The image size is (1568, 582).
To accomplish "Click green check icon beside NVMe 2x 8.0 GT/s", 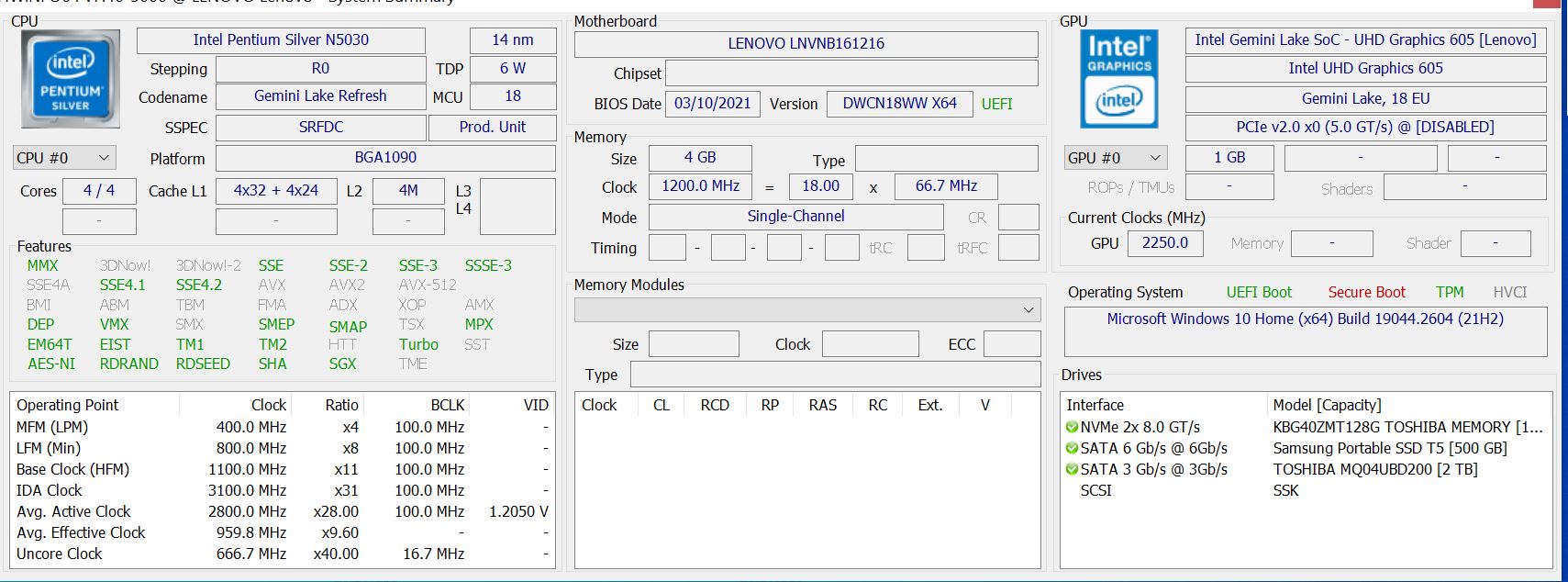I will pos(1072,427).
